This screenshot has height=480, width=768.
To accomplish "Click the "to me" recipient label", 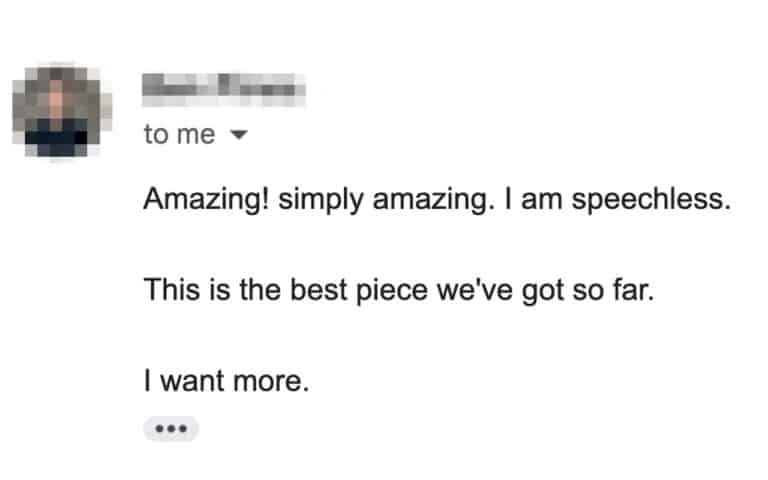I will [x=179, y=135].
